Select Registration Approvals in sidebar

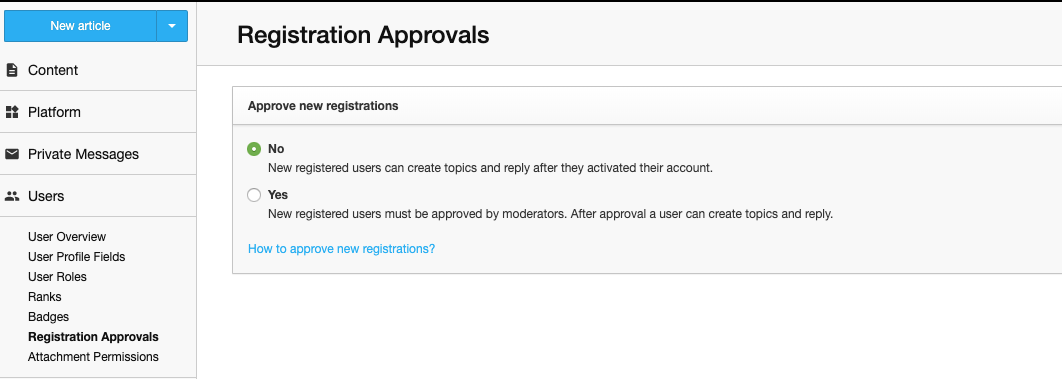pos(93,337)
